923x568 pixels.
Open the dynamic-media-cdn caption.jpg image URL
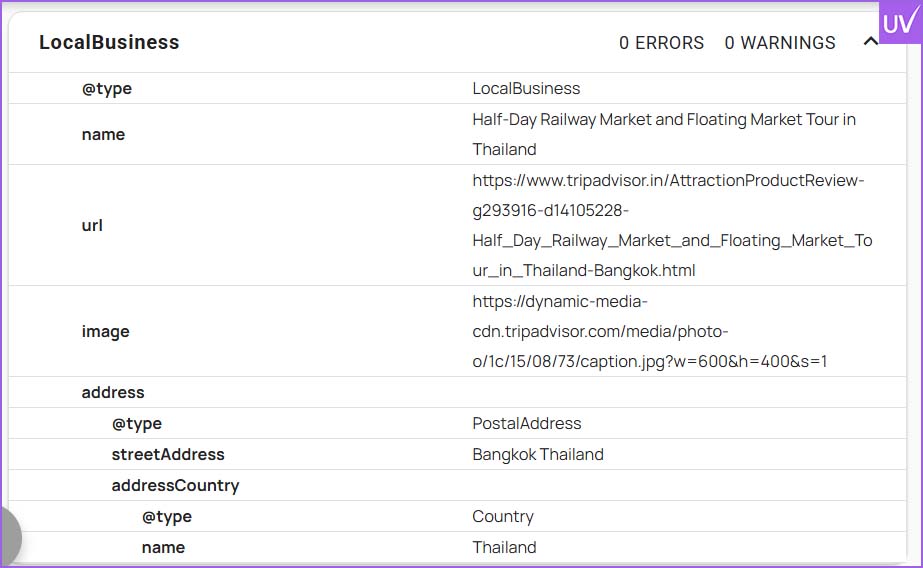(650, 331)
